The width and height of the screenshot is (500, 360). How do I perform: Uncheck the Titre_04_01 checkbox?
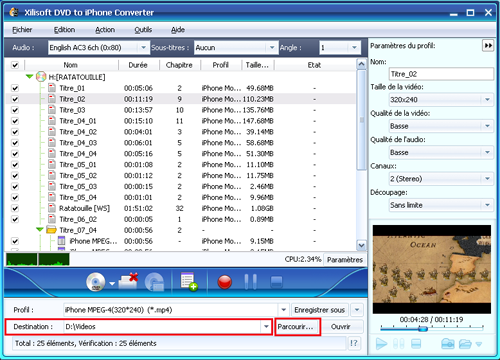click(x=15, y=121)
